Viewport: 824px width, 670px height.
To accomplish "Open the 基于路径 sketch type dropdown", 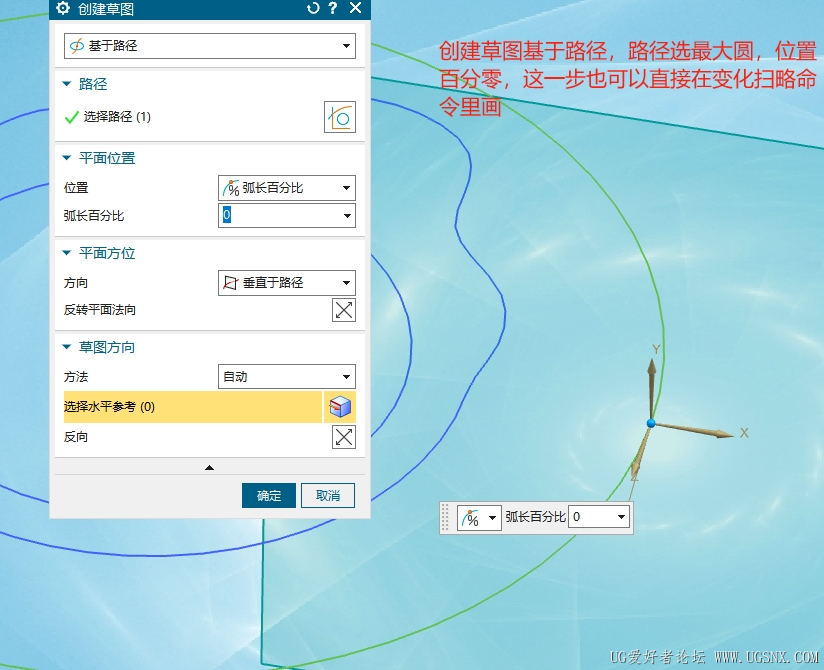I will tap(210, 46).
